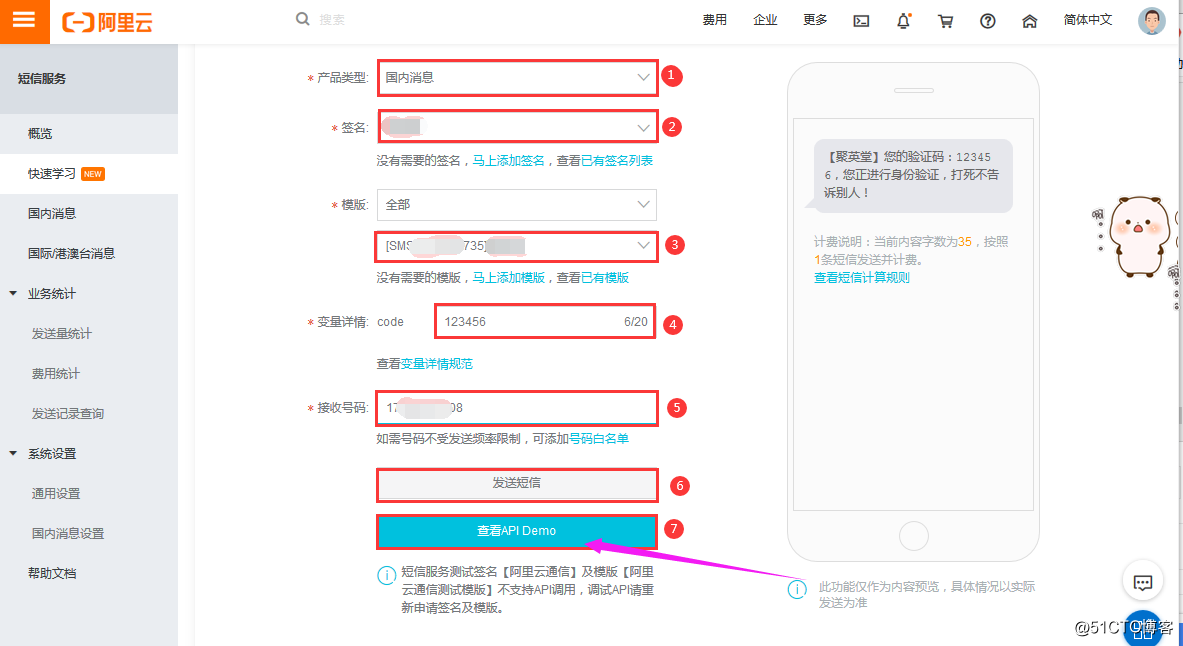Click the Aliyun logo
Viewport: 1183px width, 646px height.
pyautogui.click(x=107, y=22)
